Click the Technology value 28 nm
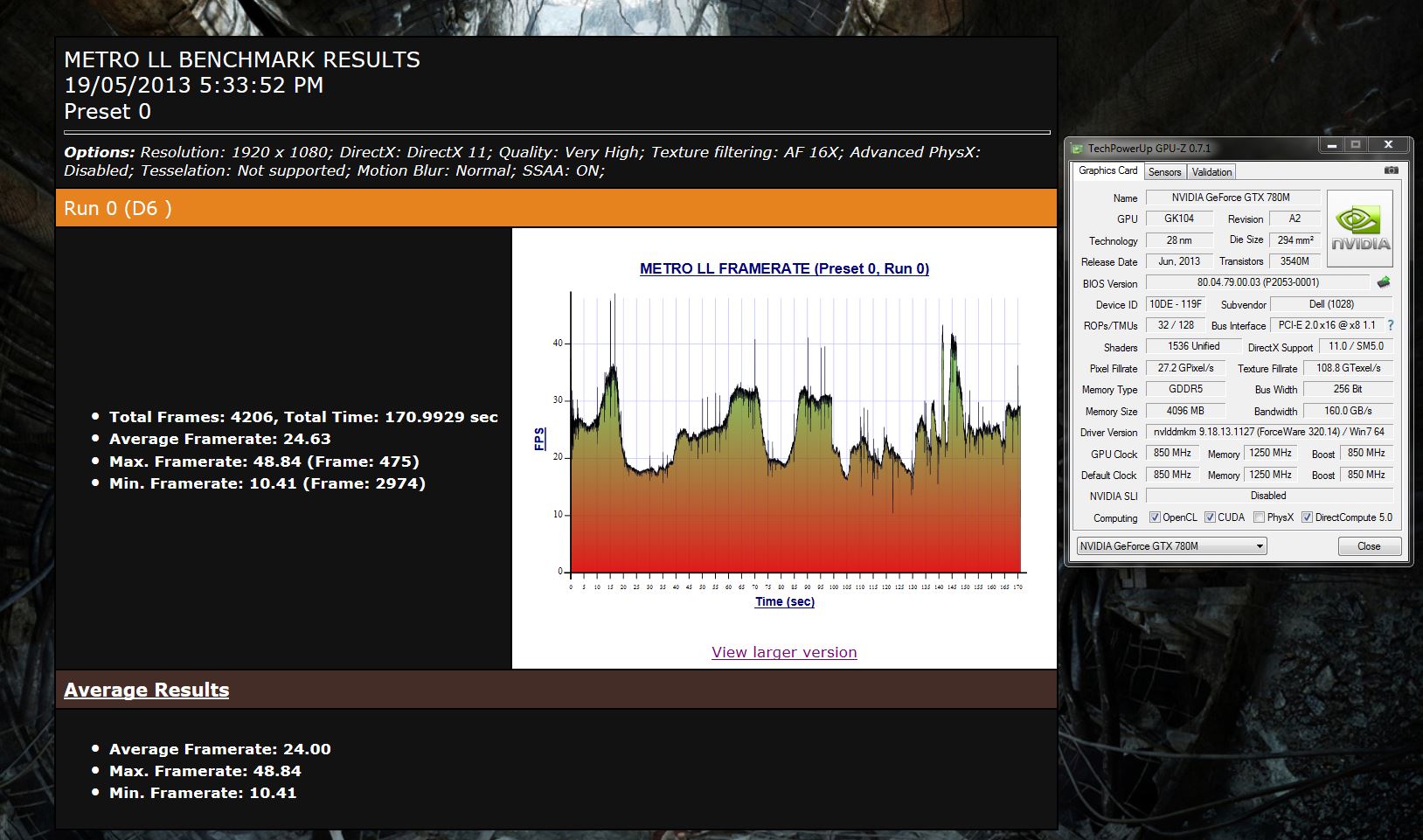 (x=1179, y=240)
